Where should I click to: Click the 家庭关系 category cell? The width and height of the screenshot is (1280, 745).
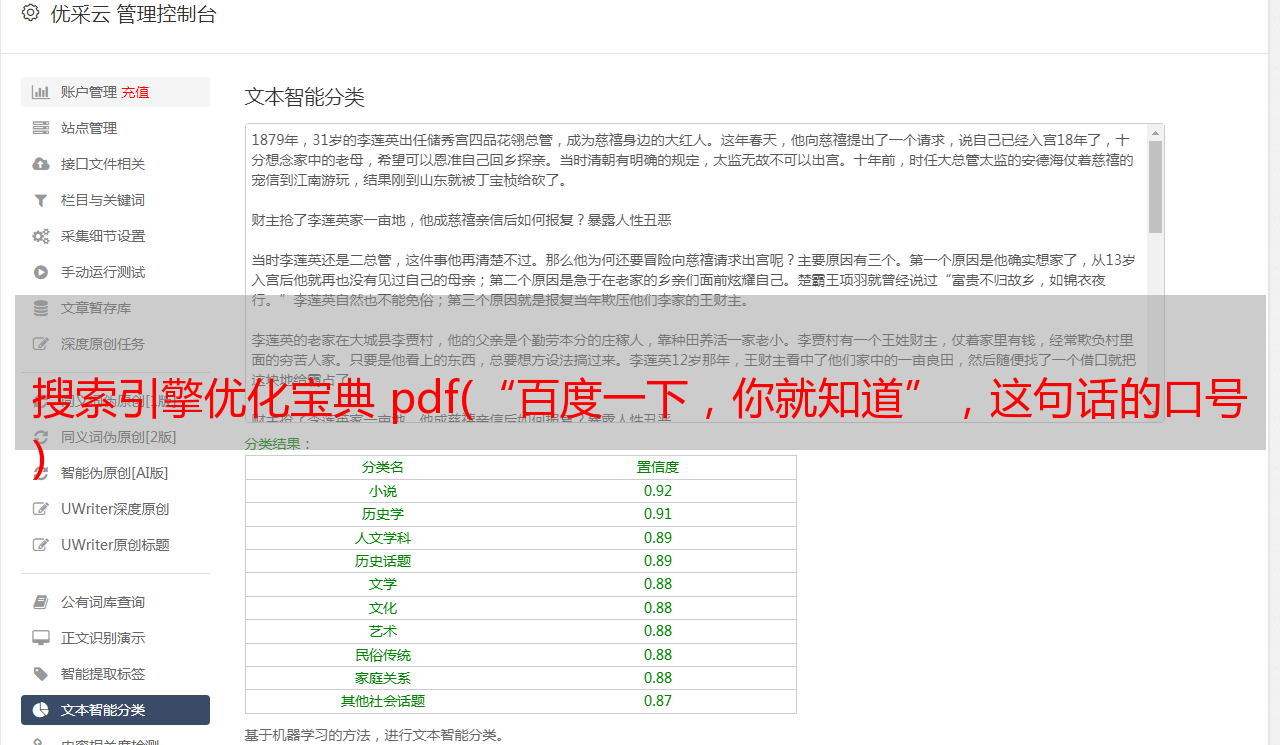(x=383, y=678)
